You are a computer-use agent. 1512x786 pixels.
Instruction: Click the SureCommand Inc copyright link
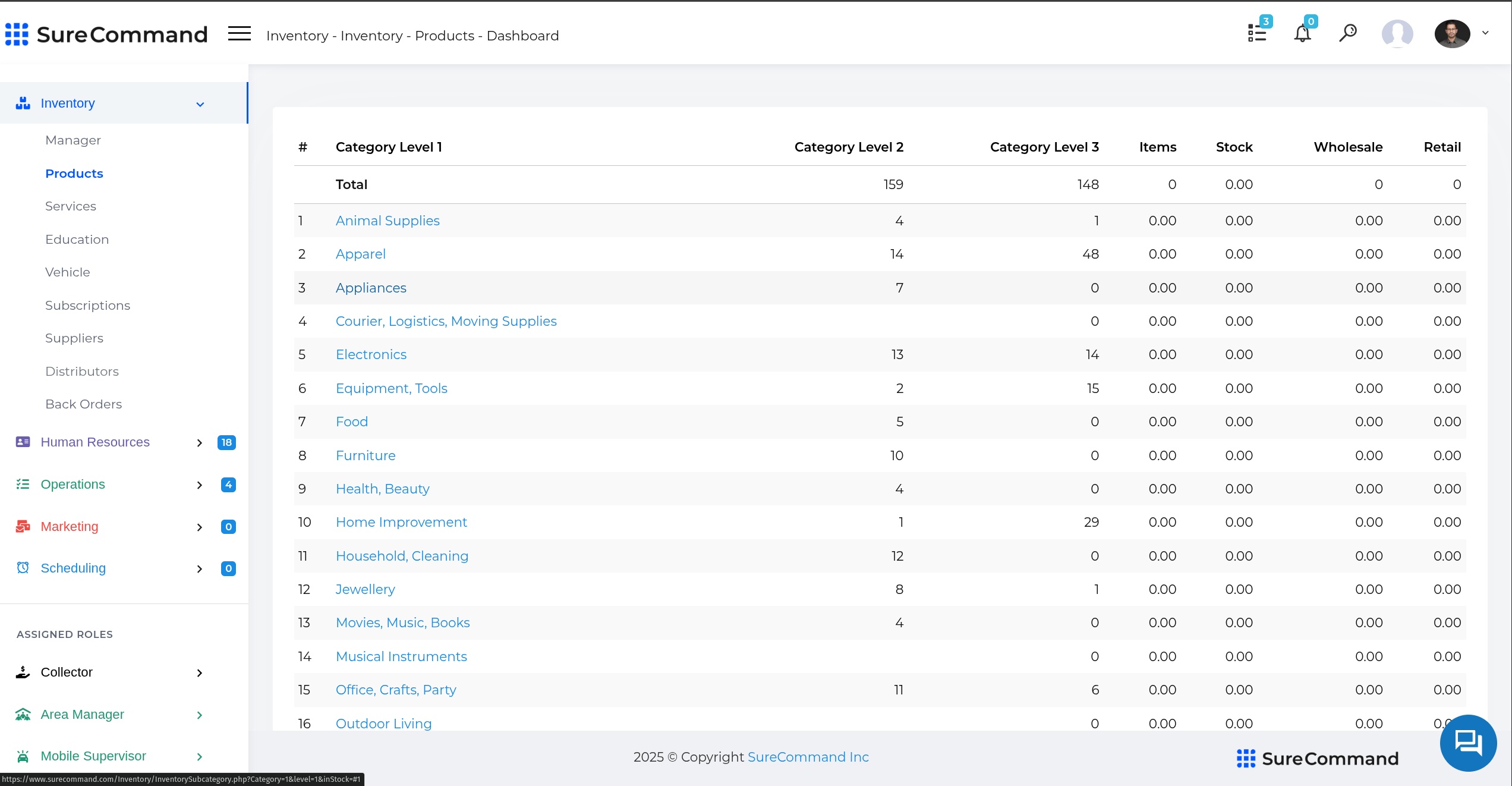[808, 757]
